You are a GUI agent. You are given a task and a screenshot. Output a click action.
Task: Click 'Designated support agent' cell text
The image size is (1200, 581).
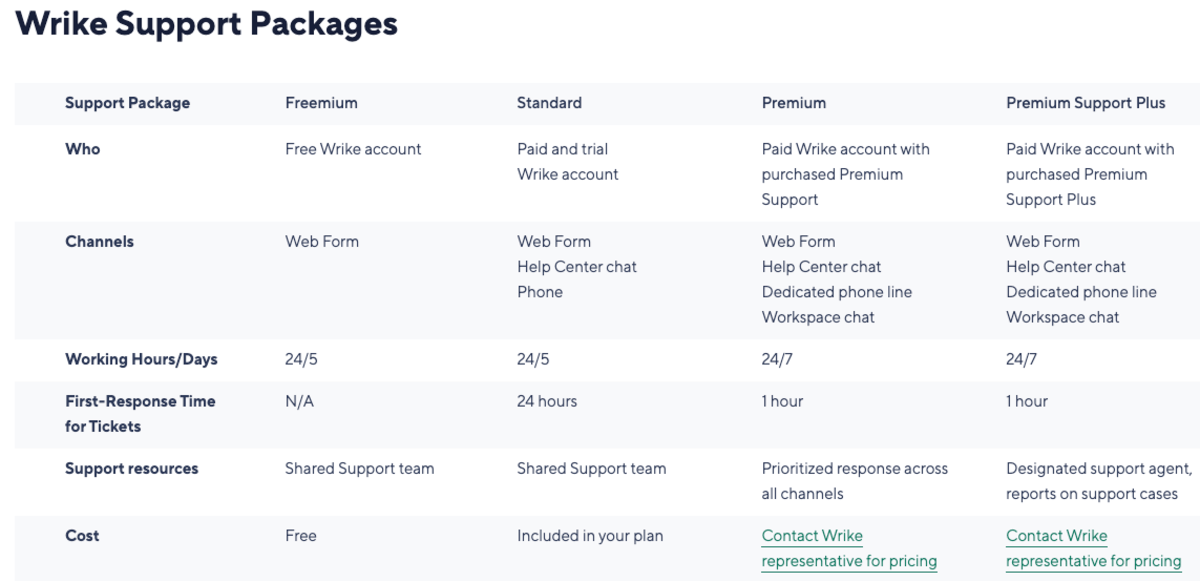click(x=1097, y=468)
